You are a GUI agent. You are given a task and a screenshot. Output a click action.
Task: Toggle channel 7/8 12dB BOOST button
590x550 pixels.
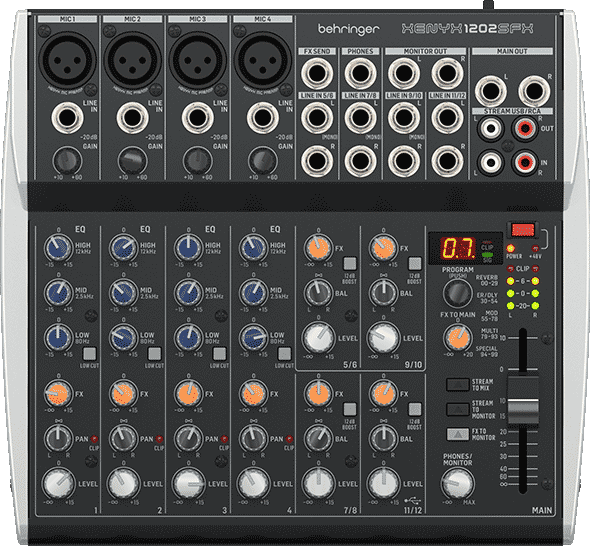[350, 409]
